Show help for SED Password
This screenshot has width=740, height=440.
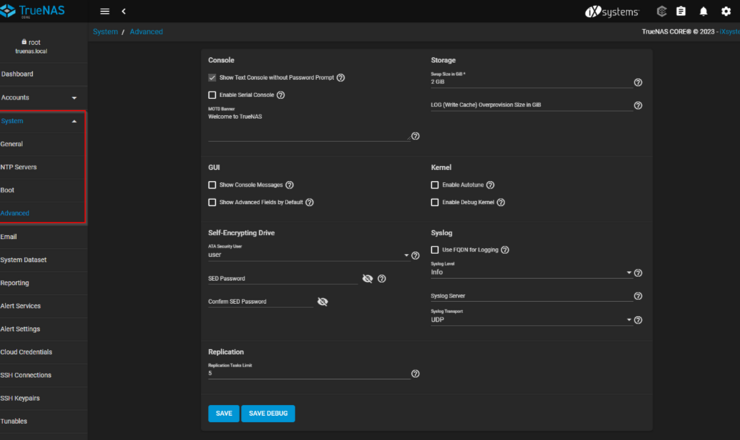coord(382,279)
